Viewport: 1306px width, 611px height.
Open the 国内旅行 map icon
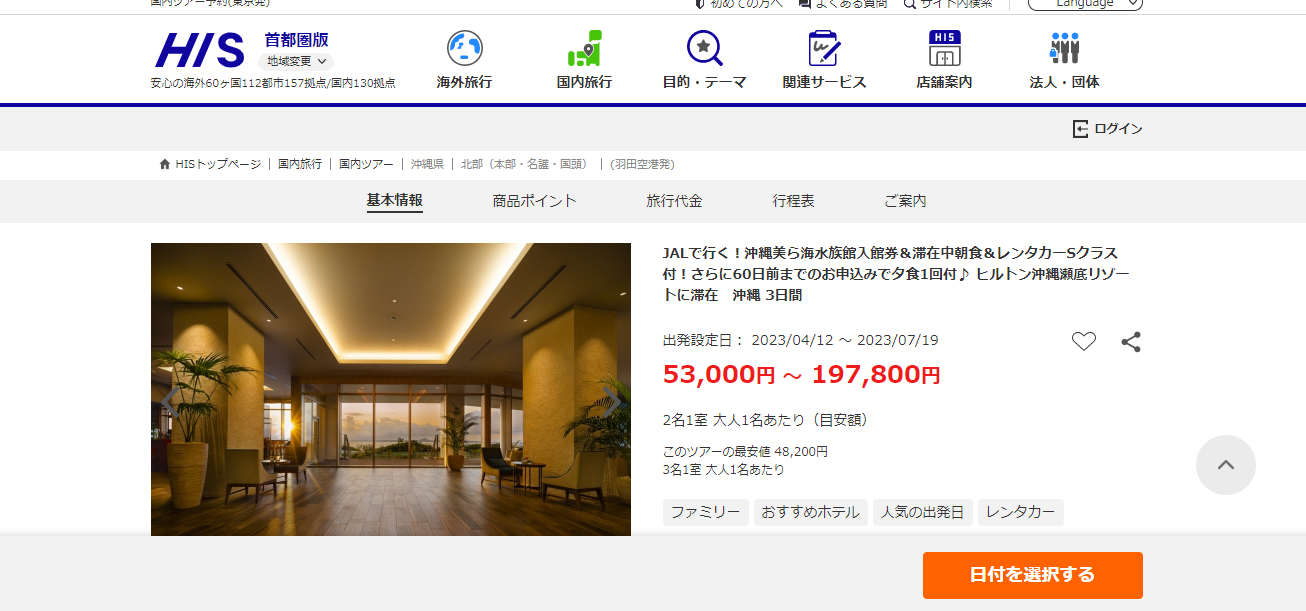(x=584, y=48)
